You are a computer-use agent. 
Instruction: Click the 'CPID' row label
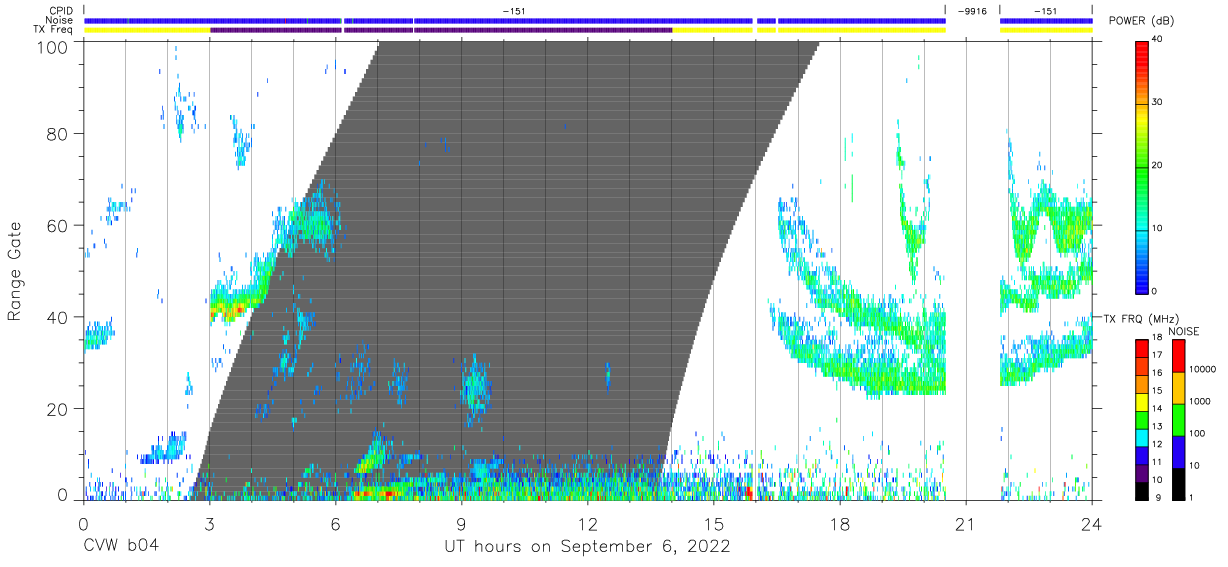[x=61, y=10]
